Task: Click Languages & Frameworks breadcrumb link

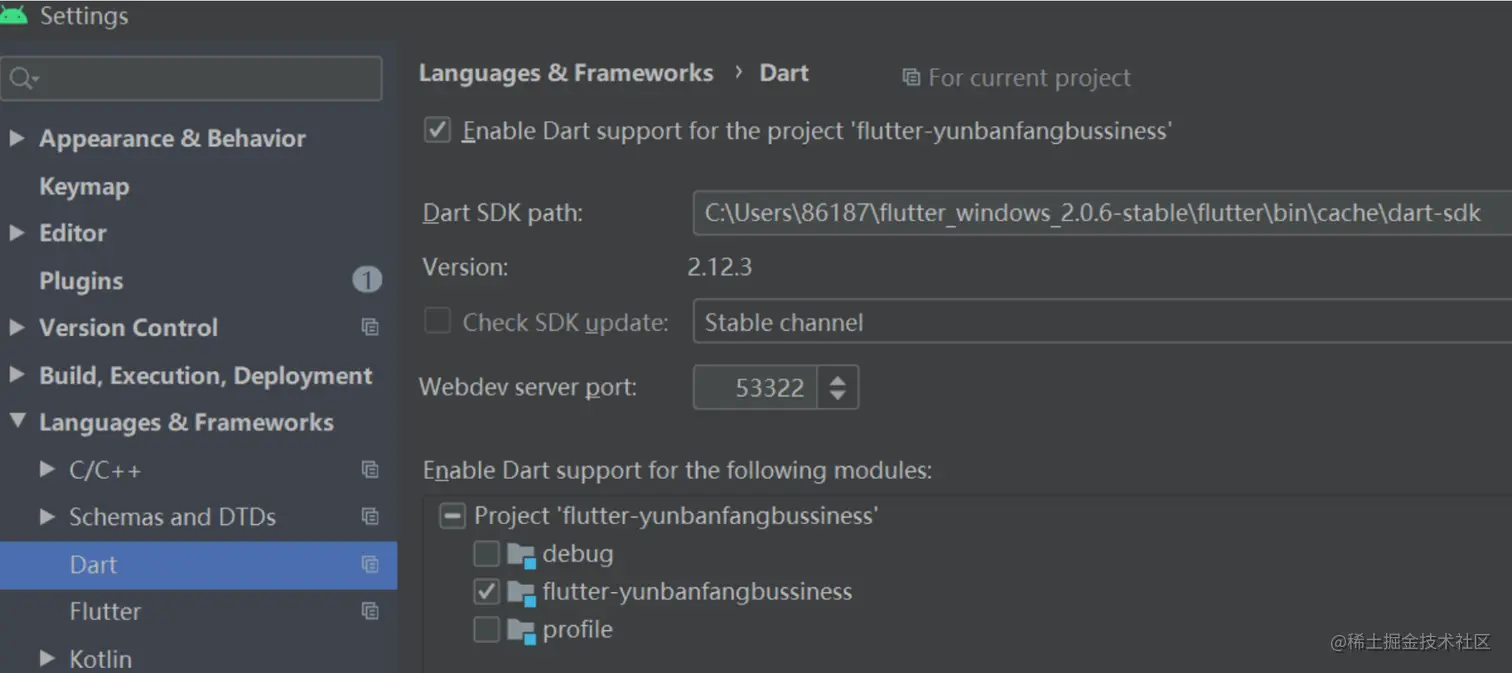Action: (x=566, y=73)
